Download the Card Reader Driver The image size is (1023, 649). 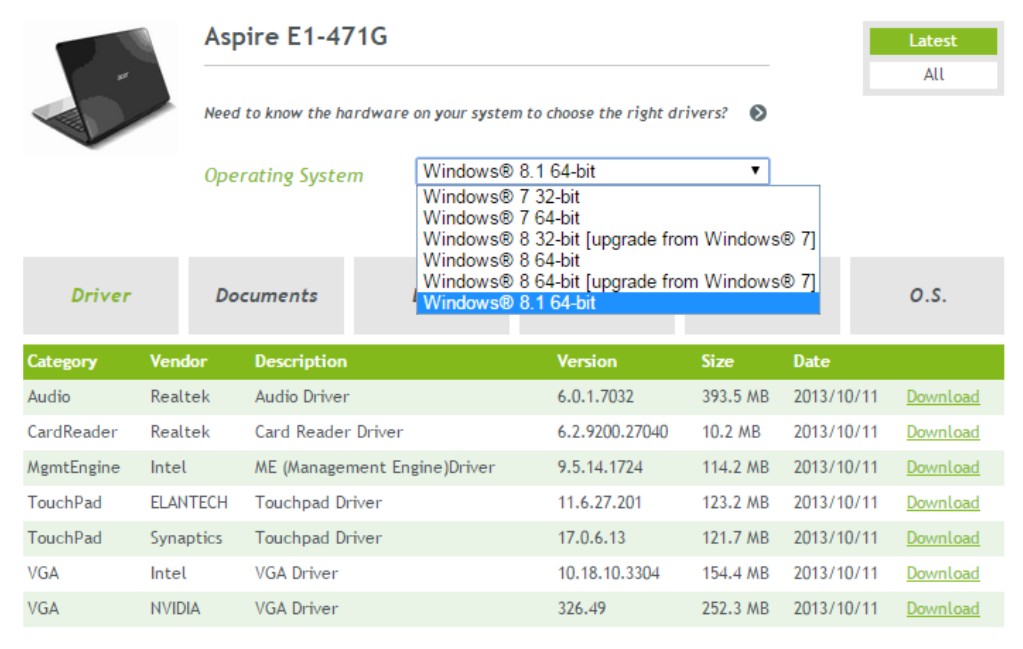click(943, 431)
